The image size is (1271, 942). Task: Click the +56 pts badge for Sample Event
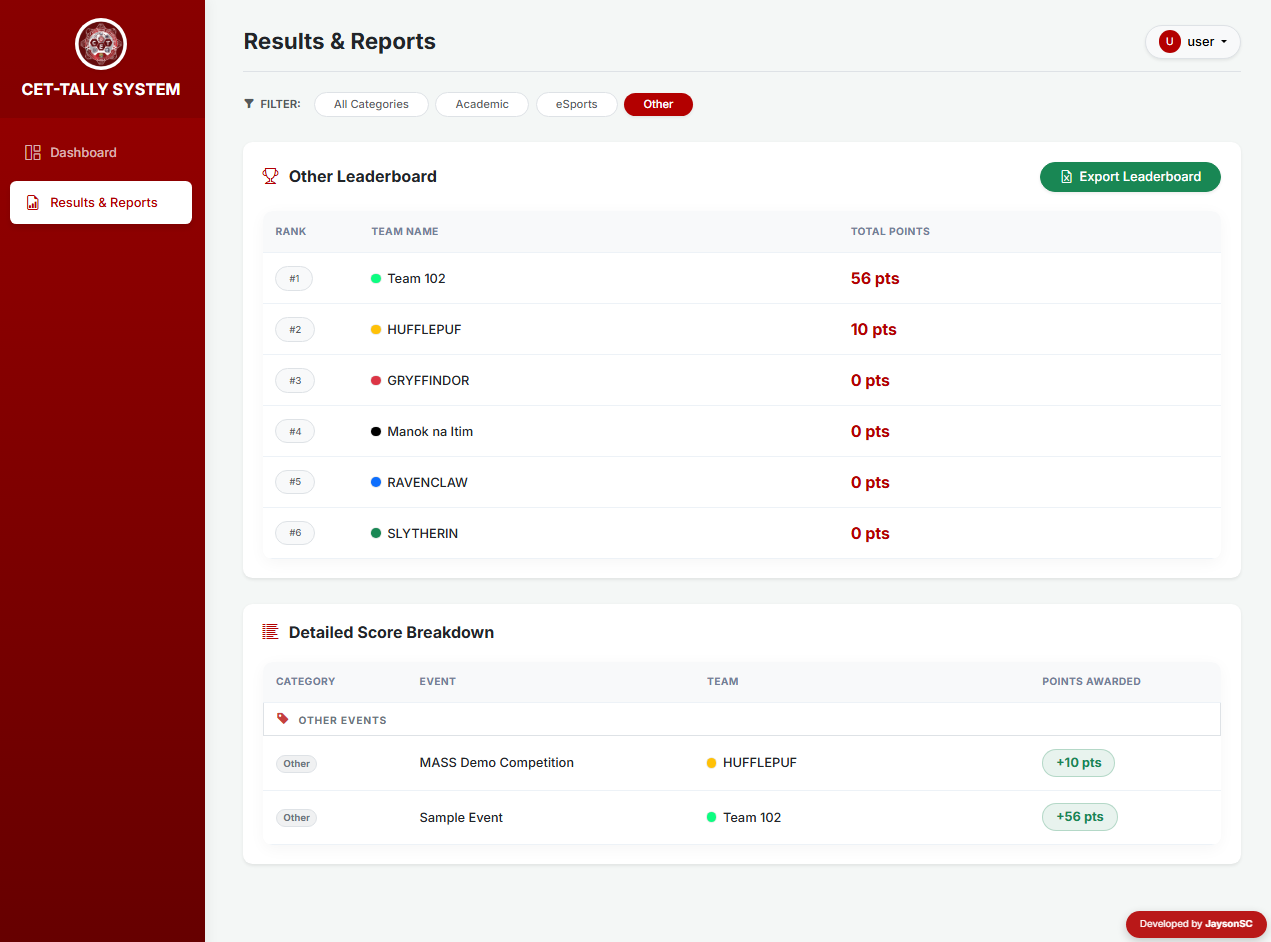1079,817
